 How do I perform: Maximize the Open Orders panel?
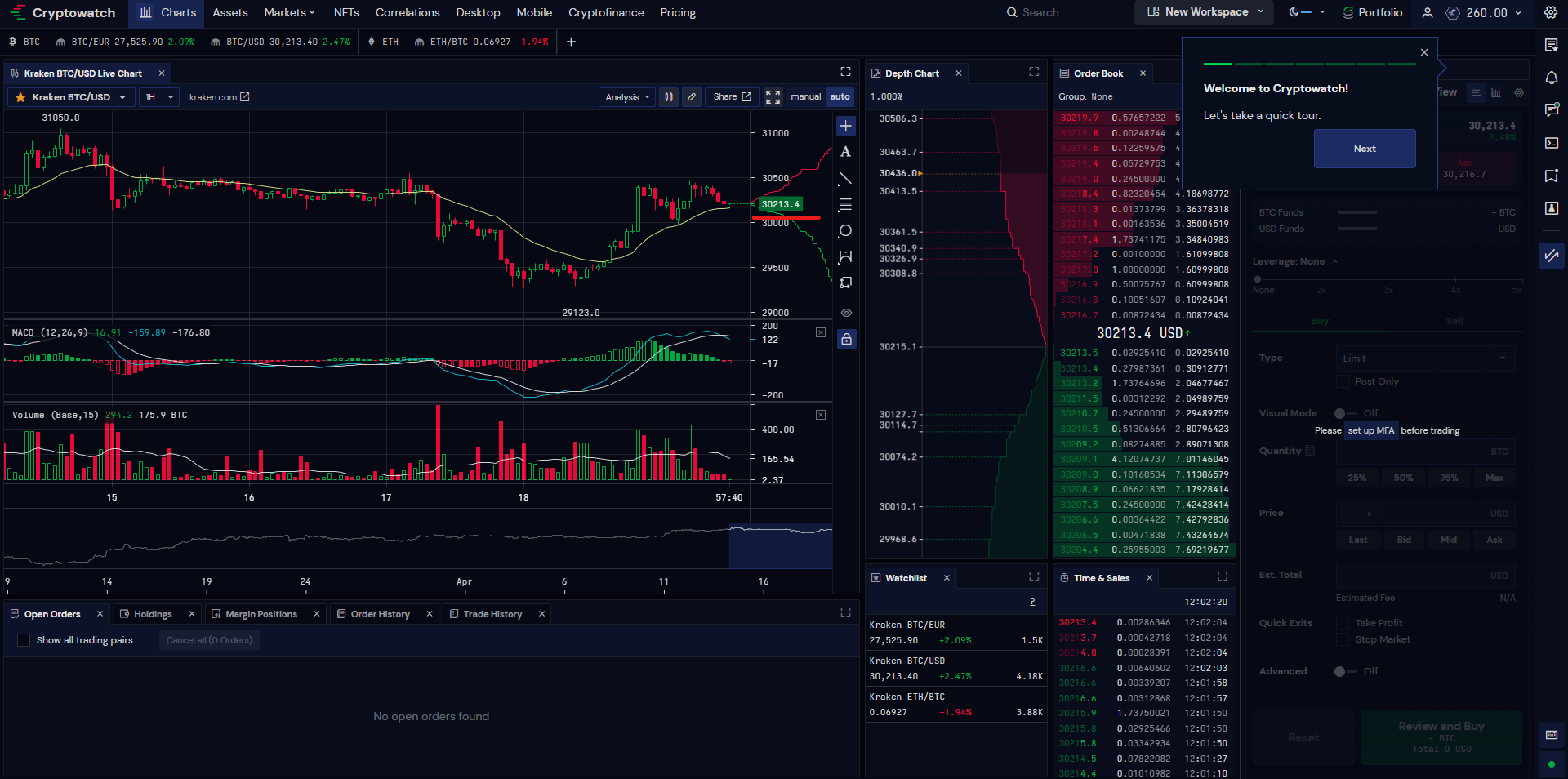[846, 612]
